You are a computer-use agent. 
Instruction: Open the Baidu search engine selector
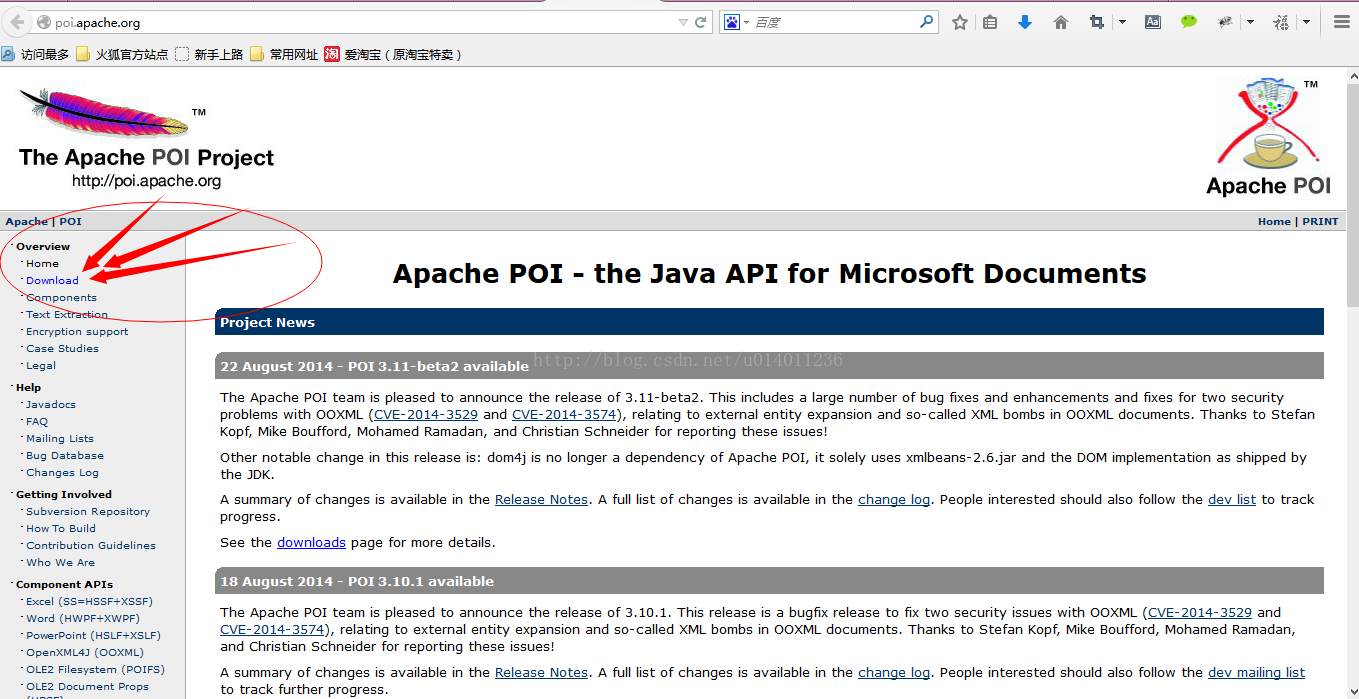coord(737,22)
